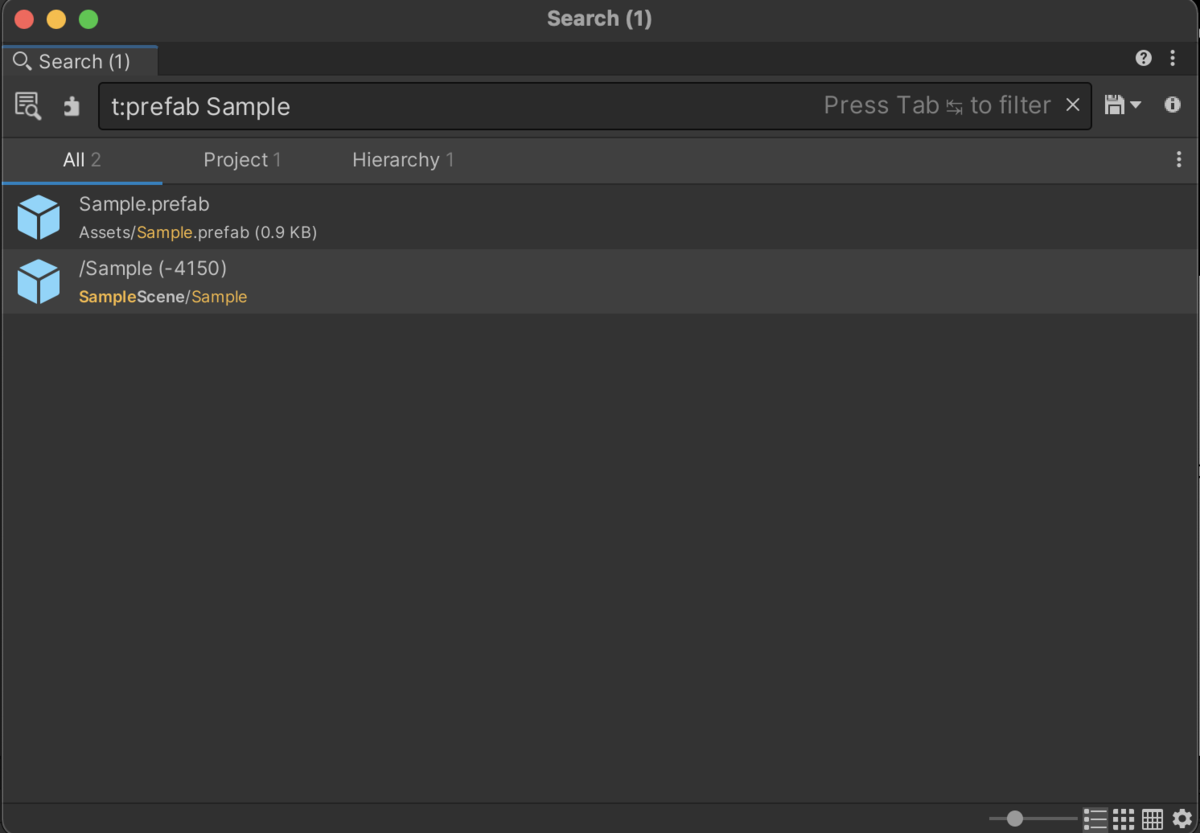Image resolution: width=1200 pixels, height=833 pixels.
Task: Open the save search dropdown arrow
Action: [x=1135, y=105]
